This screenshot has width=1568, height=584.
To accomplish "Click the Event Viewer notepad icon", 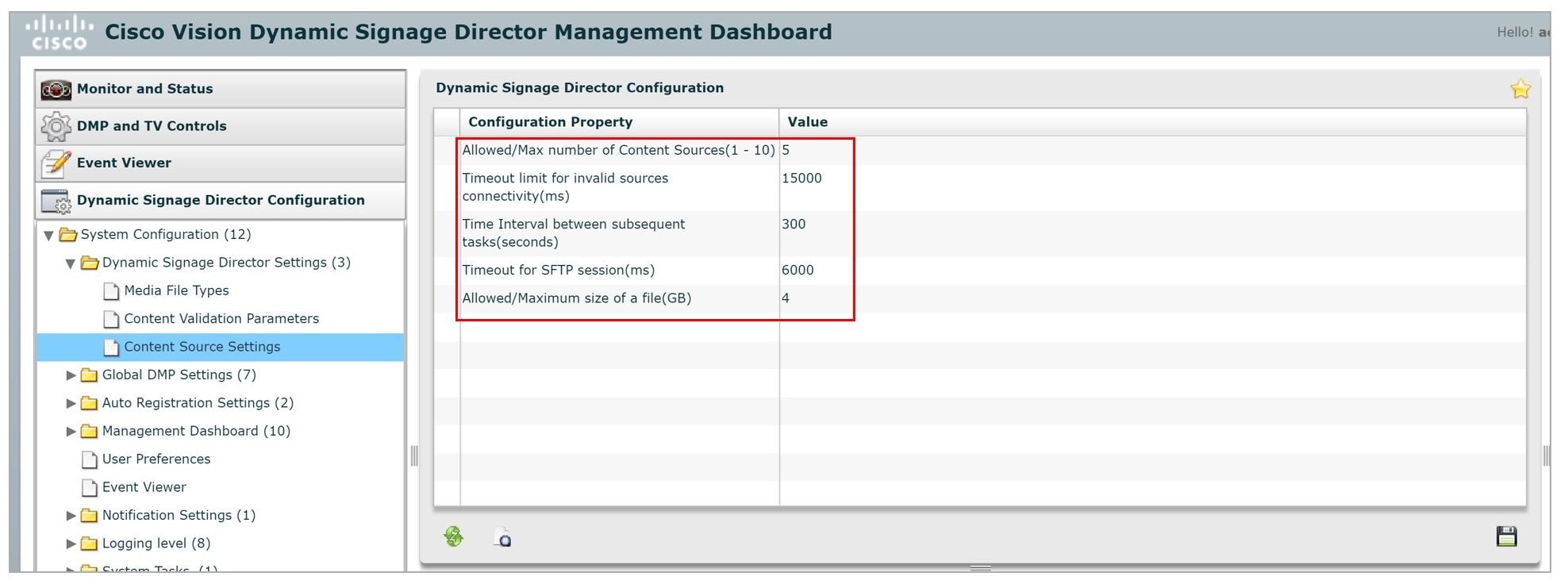I will pyautogui.click(x=56, y=163).
